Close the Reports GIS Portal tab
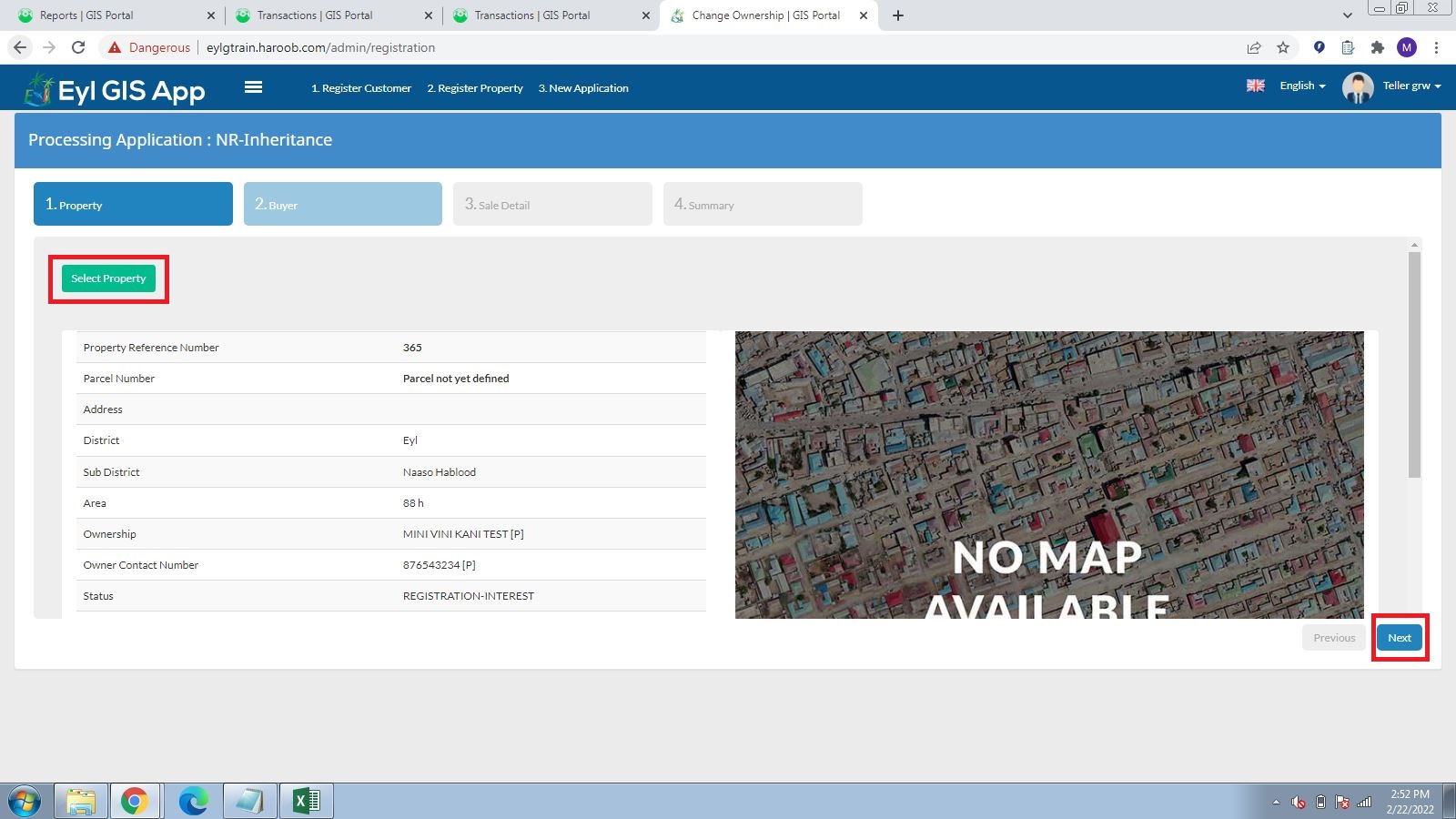The height and width of the screenshot is (819, 1456). pos(211,15)
